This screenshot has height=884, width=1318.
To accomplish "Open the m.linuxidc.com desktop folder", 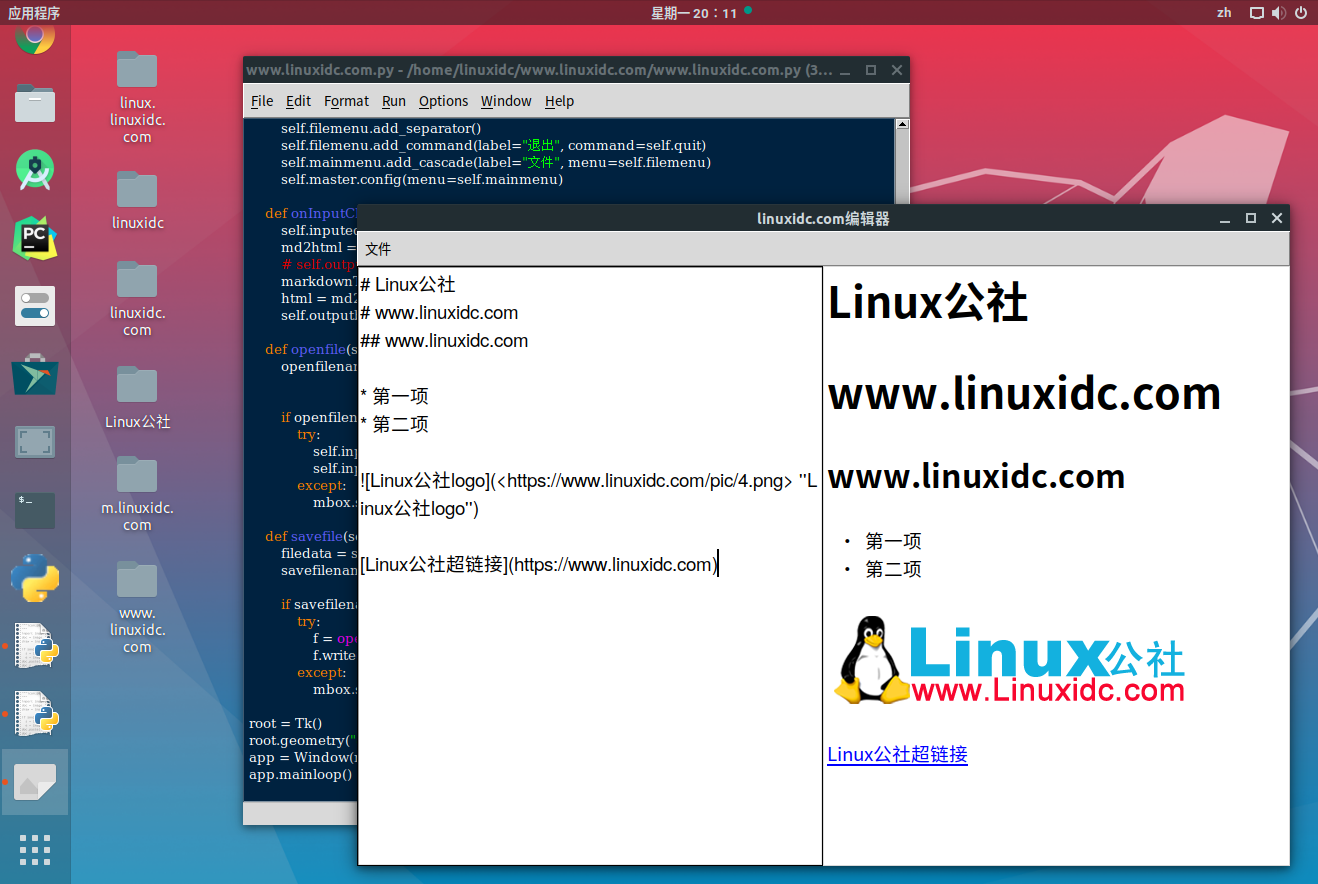I will click(x=137, y=494).
